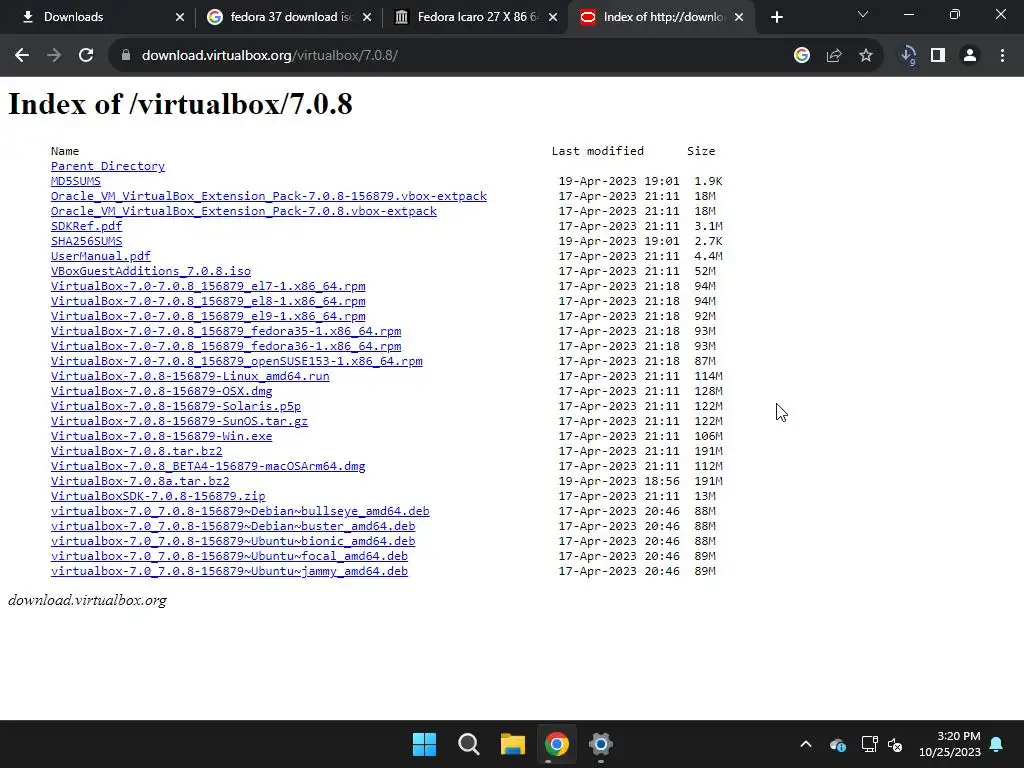
Task: Download the openSUSE153 rpm package
Action: coord(236,361)
